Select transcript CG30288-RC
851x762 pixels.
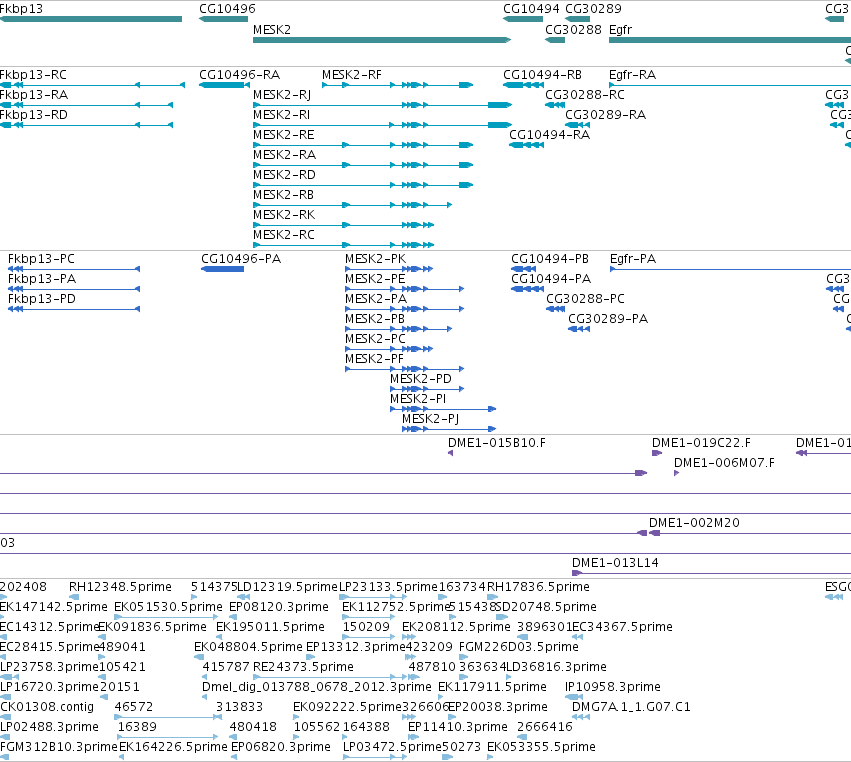click(585, 94)
